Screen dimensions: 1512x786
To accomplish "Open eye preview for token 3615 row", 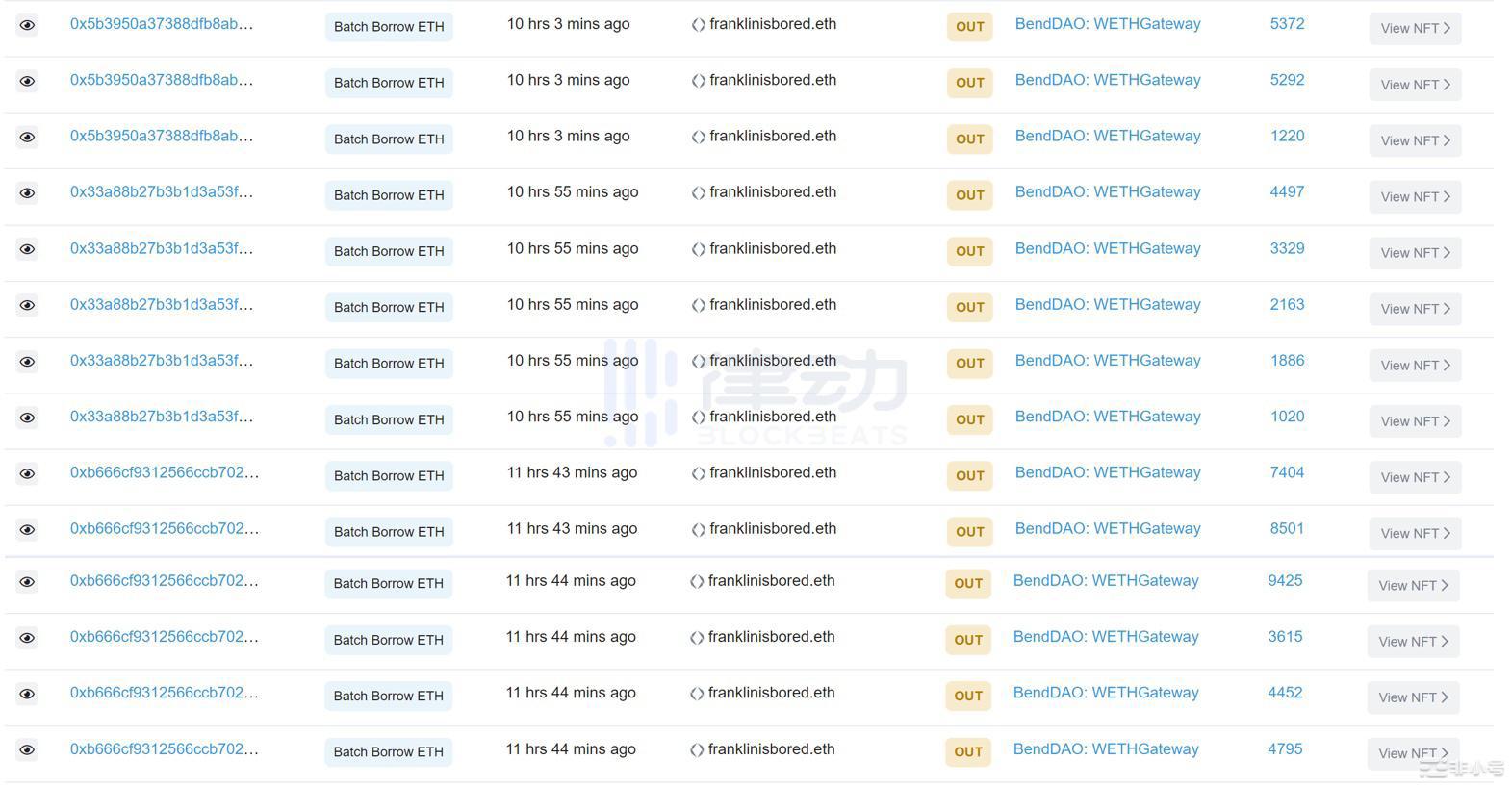I will (x=27, y=638).
